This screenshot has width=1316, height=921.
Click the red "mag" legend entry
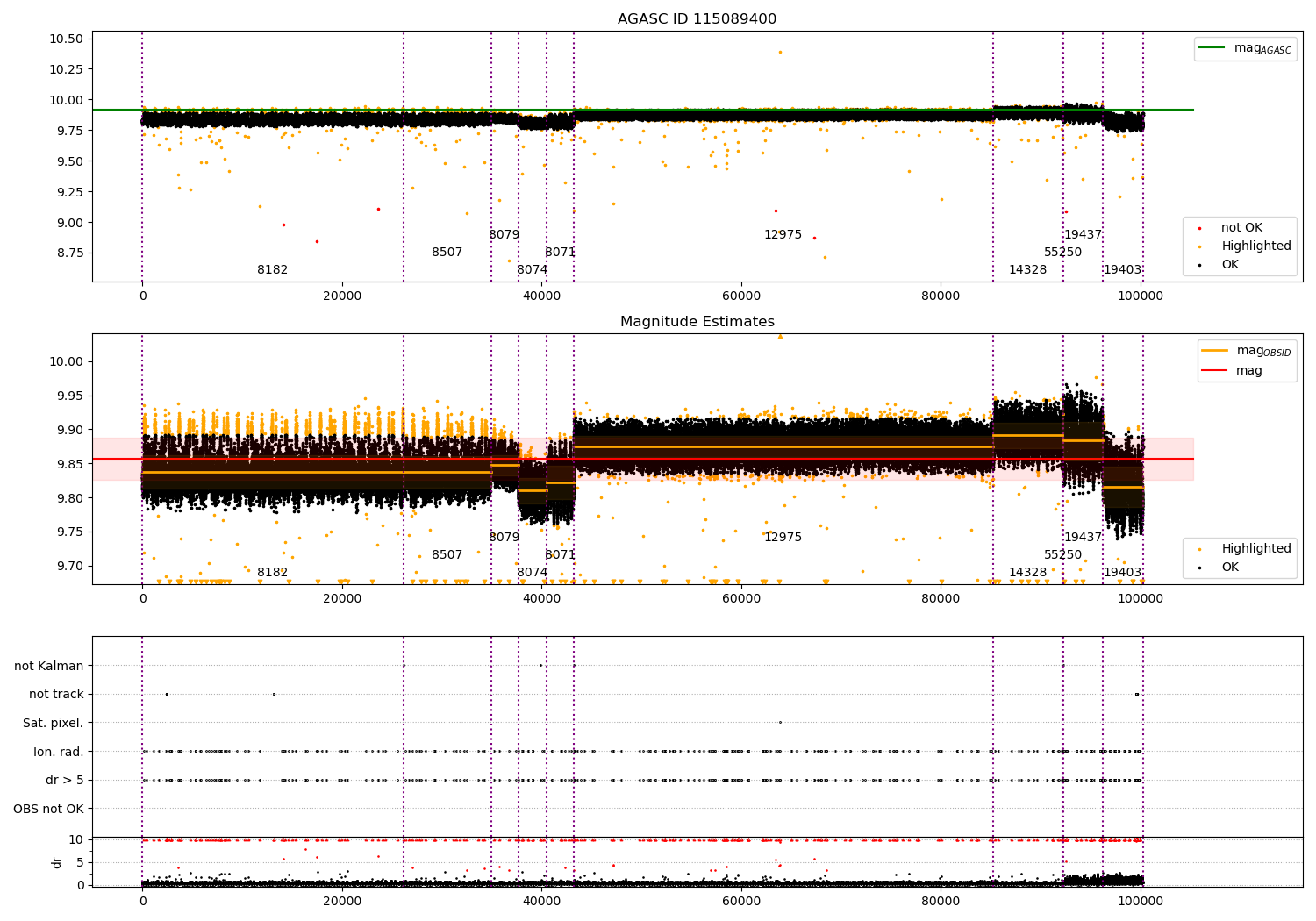(x=1232, y=371)
